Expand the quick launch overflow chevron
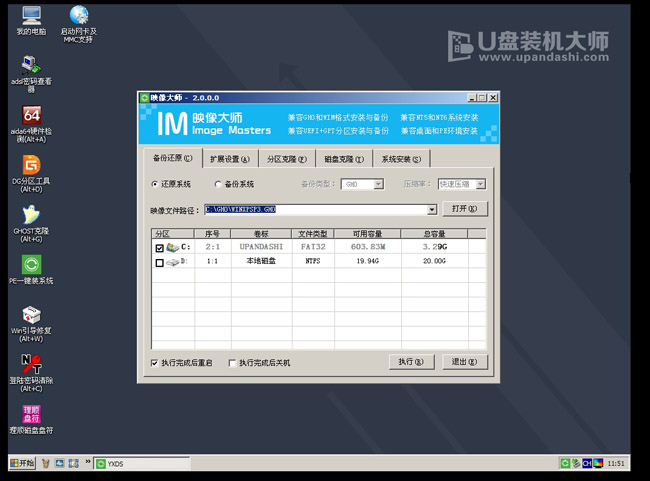The image size is (650, 481). click(88, 462)
